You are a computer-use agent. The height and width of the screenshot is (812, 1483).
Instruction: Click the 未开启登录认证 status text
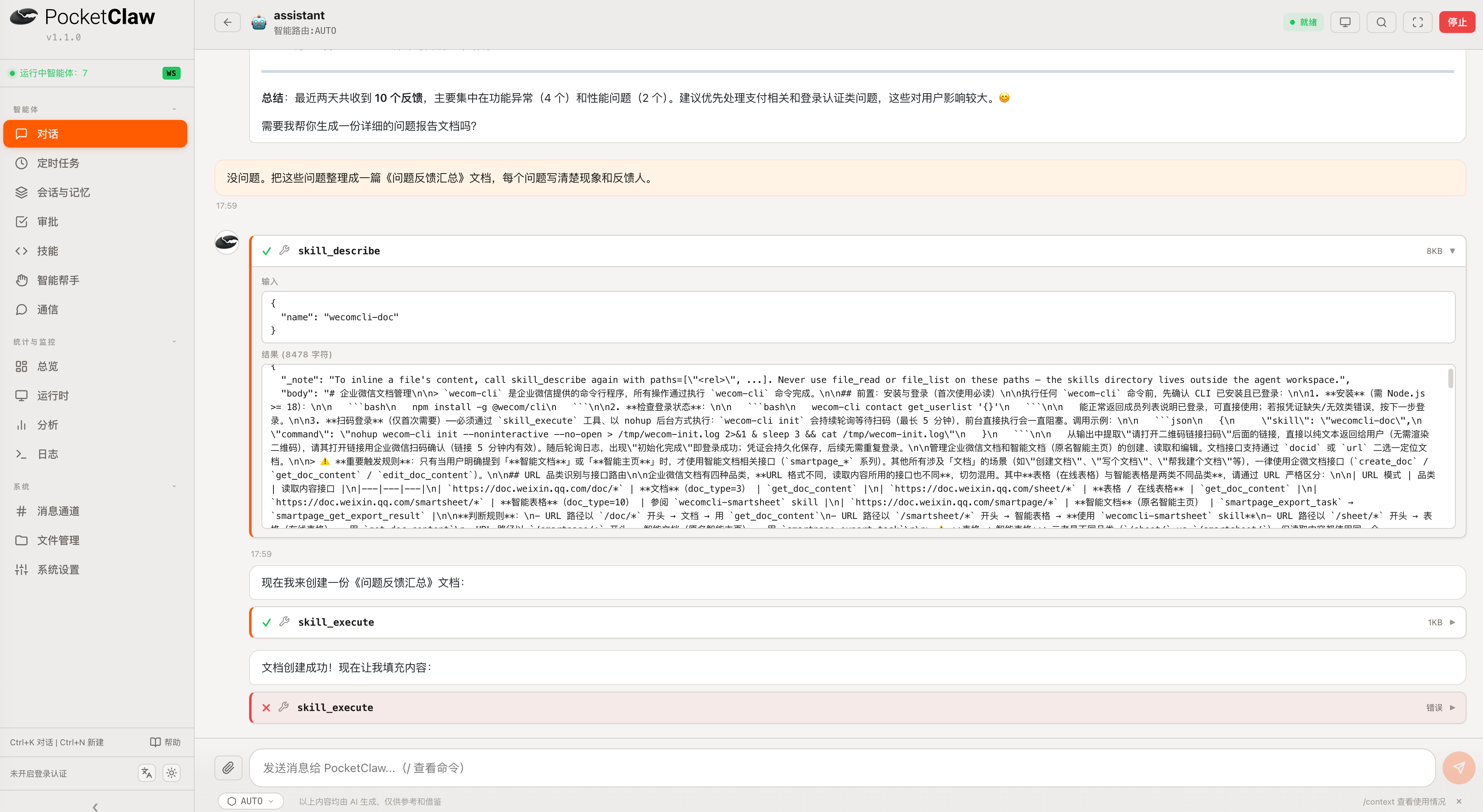pyautogui.click(x=38, y=773)
